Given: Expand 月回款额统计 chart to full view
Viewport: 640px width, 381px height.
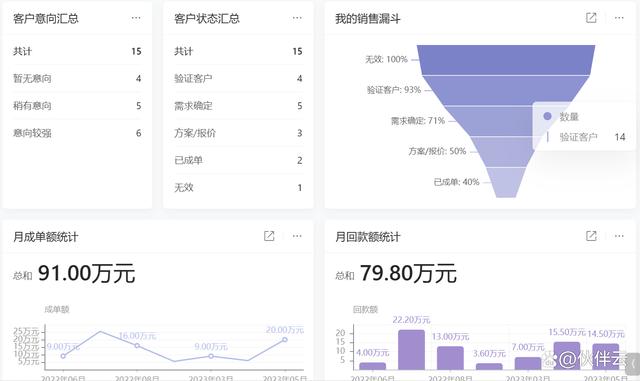Looking at the screenshot, I should point(591,236).
